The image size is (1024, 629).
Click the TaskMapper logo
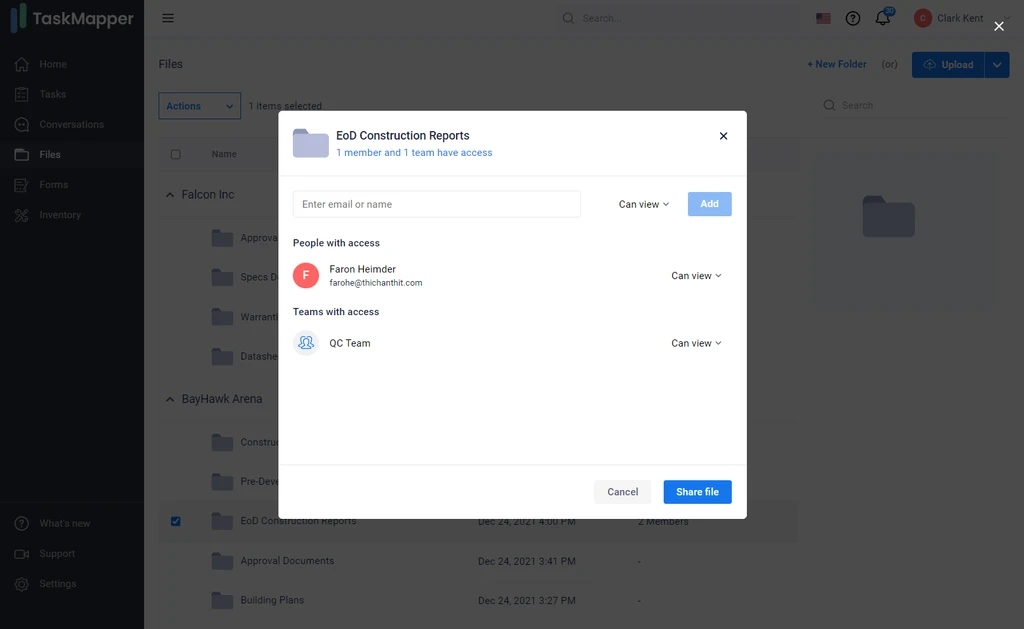coord(72,18)
